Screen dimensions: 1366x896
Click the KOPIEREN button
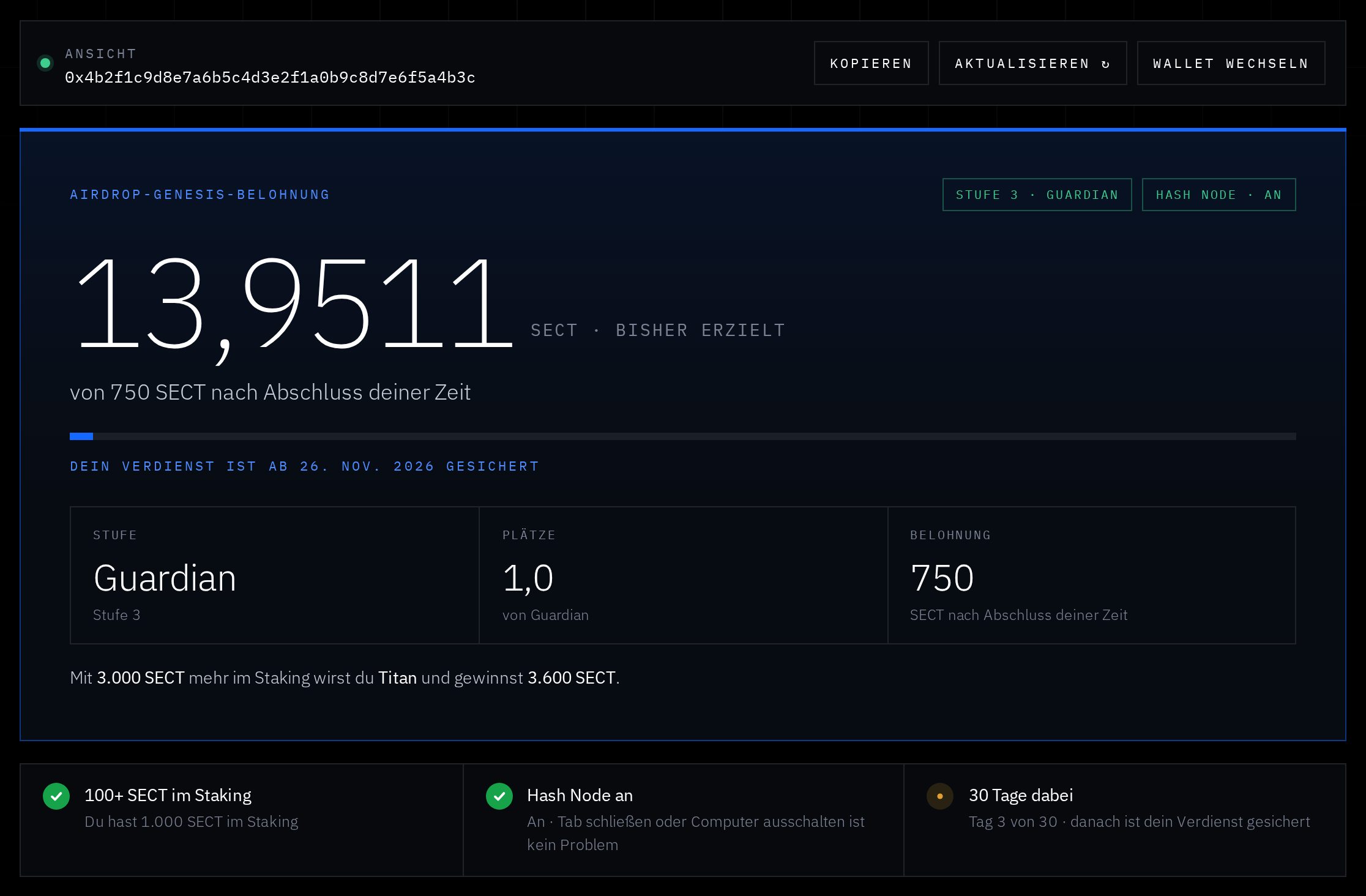pyautogui.click(x=871, y=63)
